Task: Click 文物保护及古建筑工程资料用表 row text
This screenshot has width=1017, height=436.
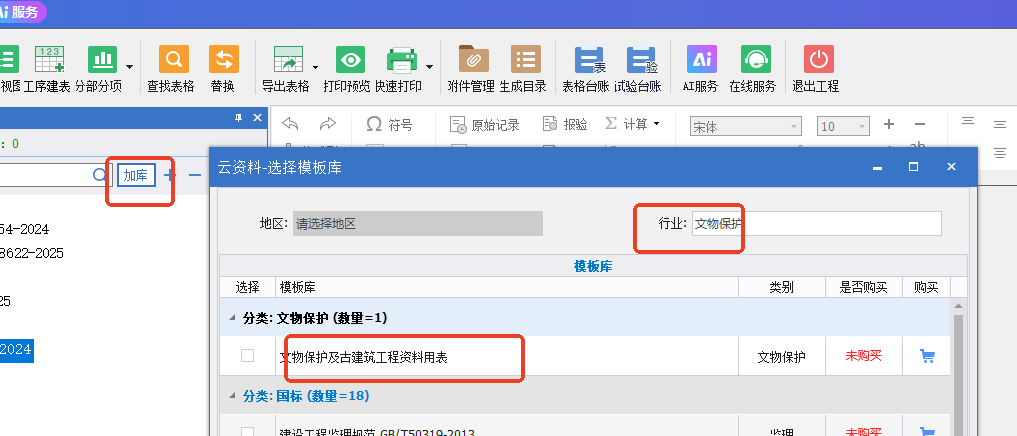Action: click(x=363, y=357)
